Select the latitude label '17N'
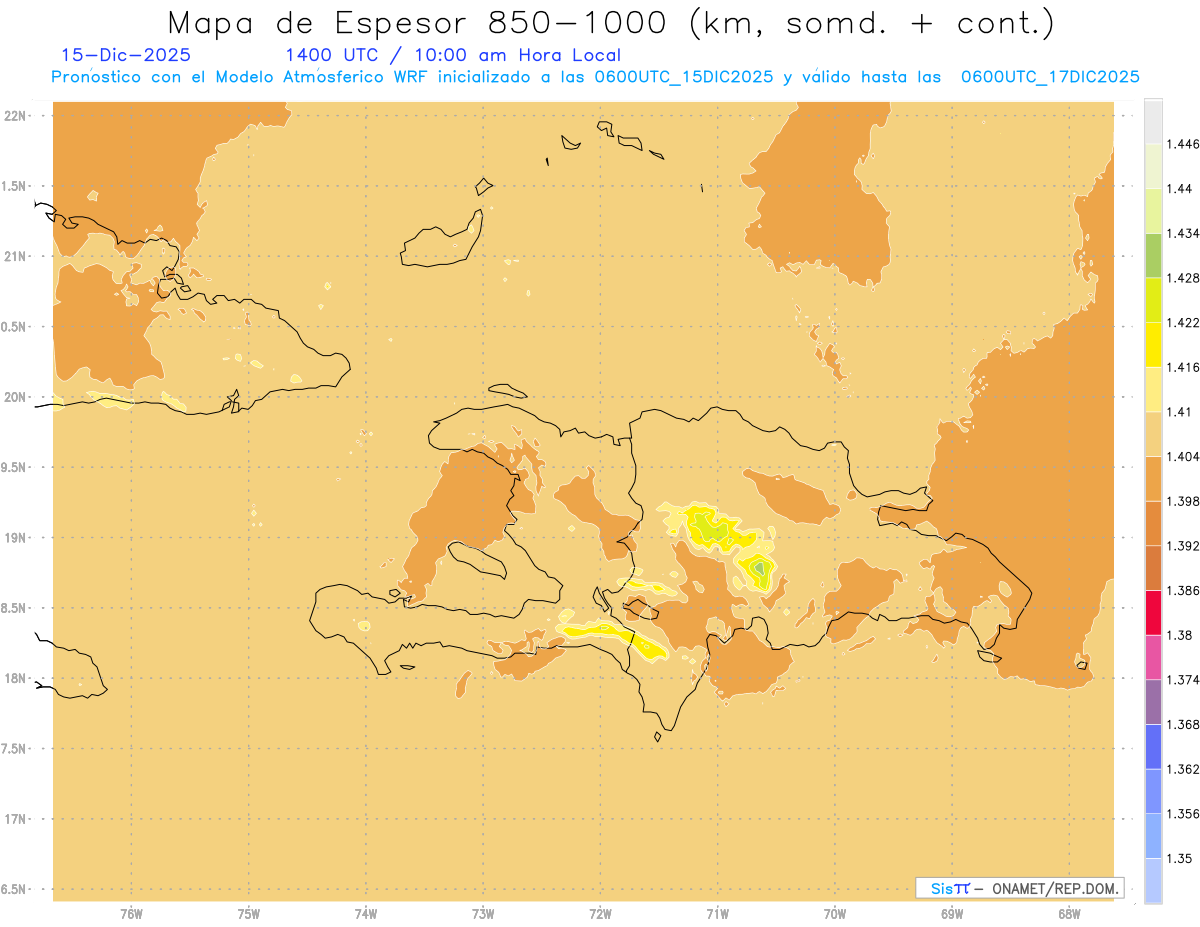 pyautogui.click(x=15, y=819)
